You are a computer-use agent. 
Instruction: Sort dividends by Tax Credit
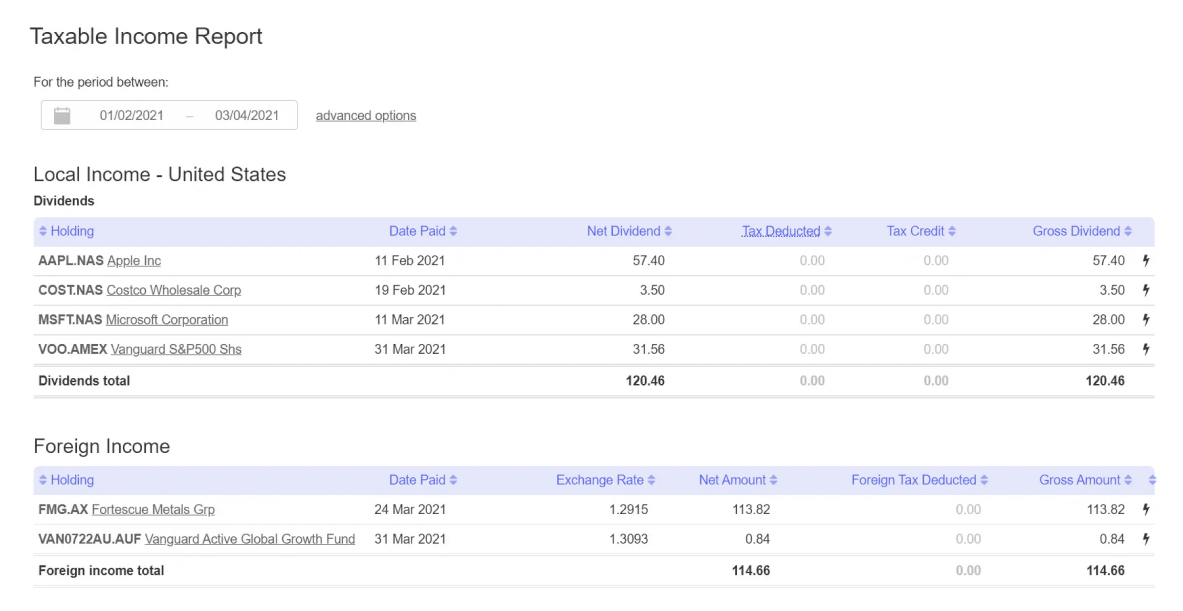point(921,231)
